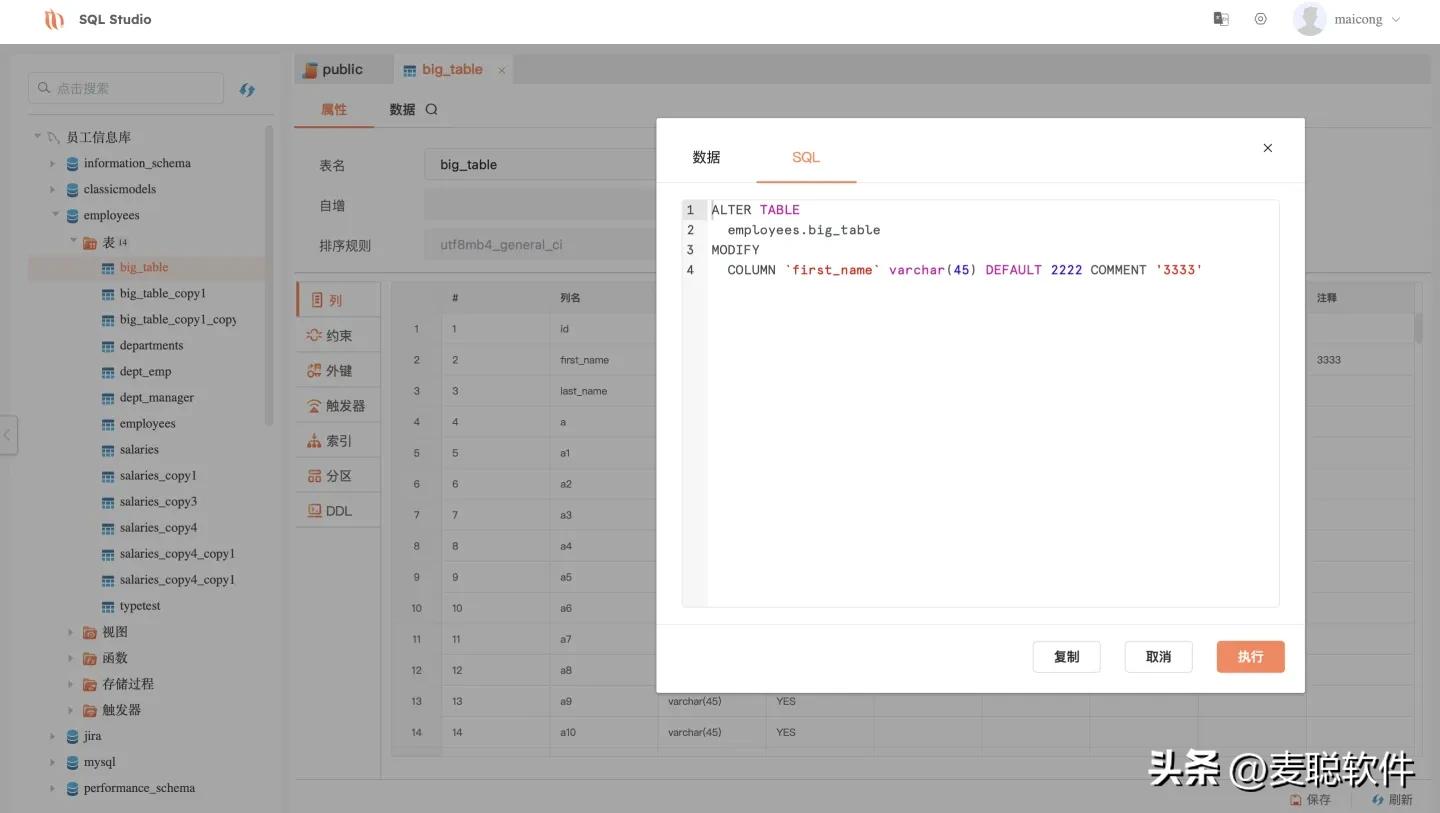
Task: Click the 取消 cancel button
Action: tap(1158, 657)
